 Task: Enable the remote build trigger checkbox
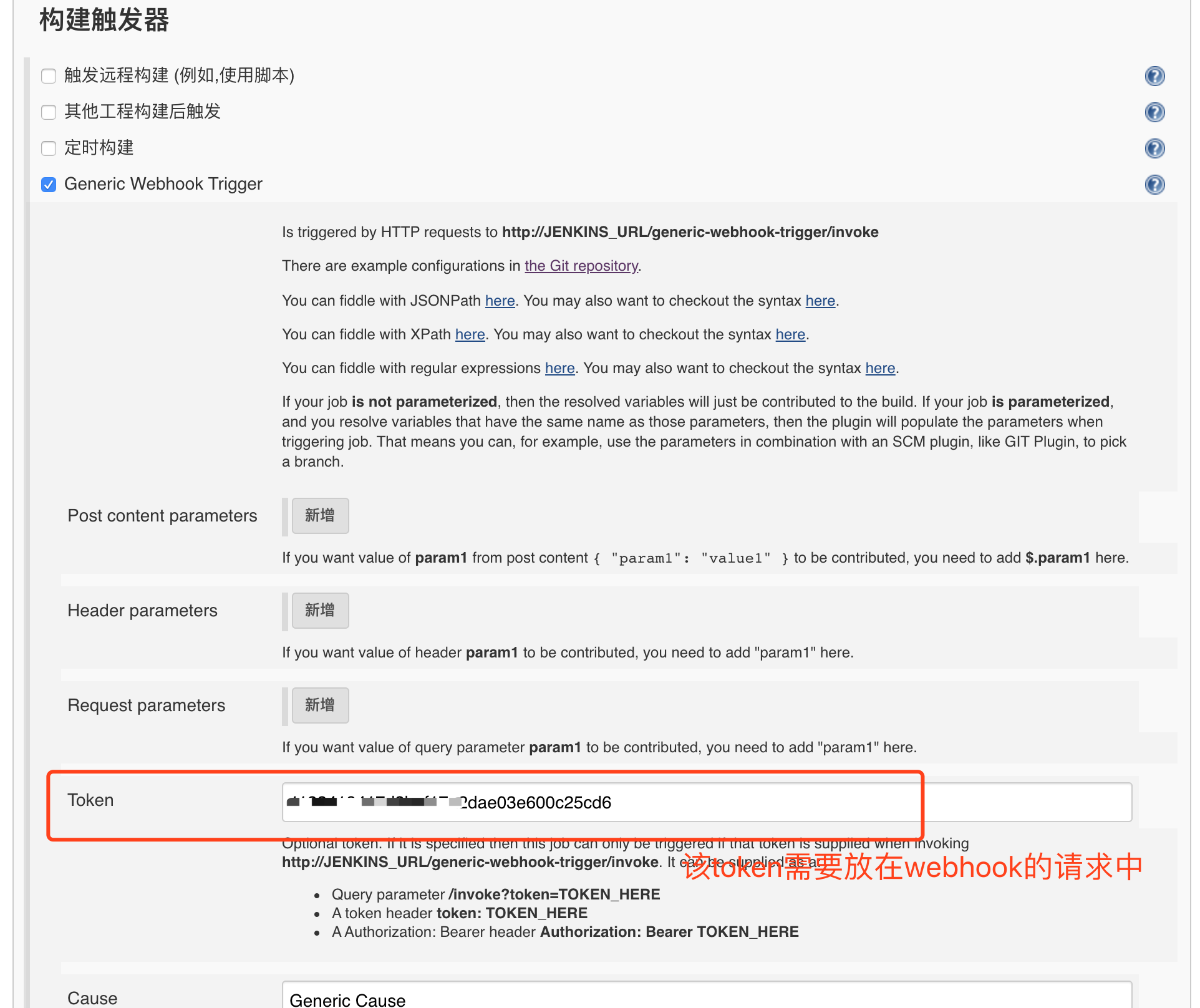pyautogui.click(x=49, y=76)
